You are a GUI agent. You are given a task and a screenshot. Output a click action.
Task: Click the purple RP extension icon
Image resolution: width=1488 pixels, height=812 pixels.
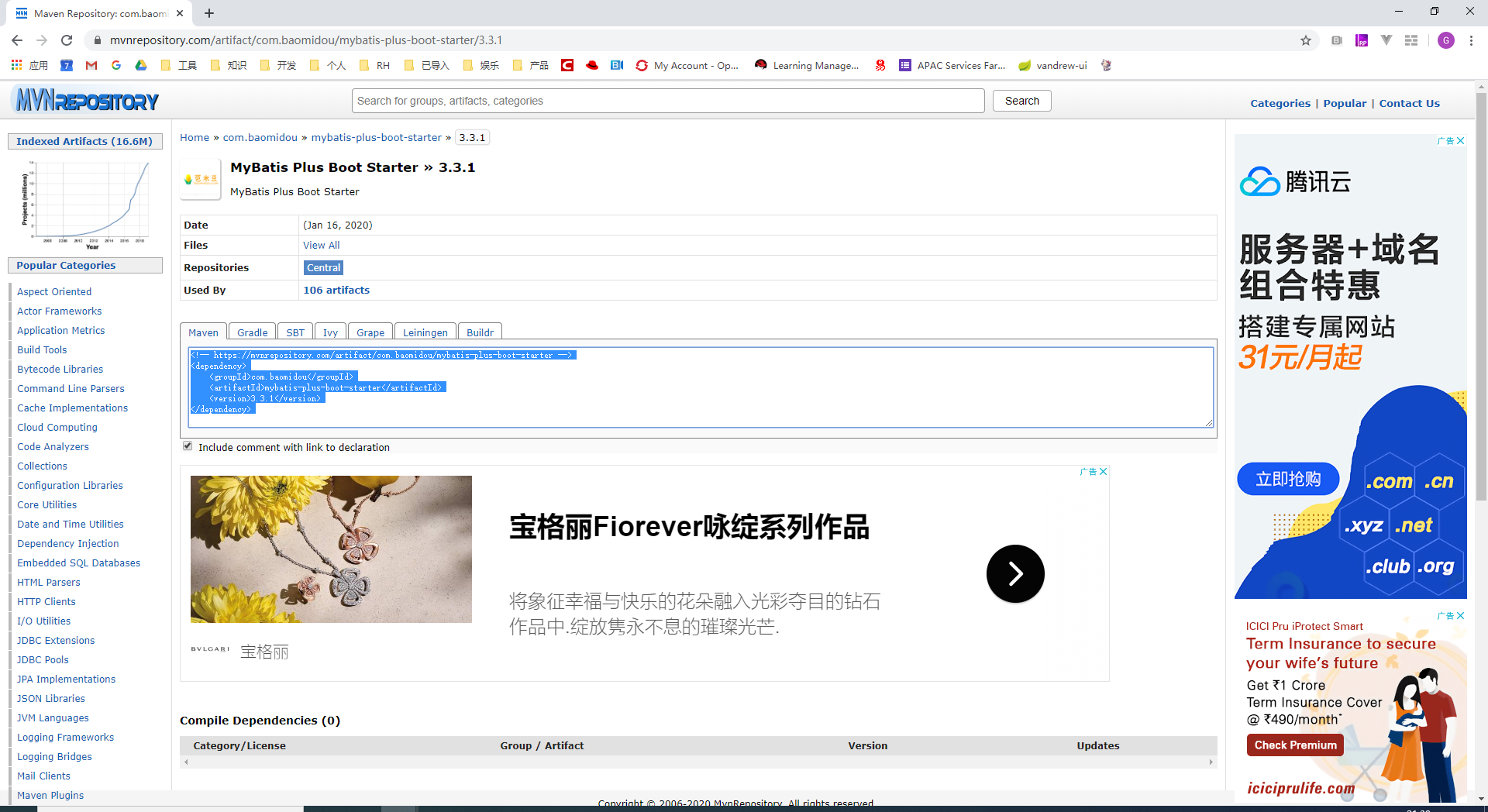tap(1362, 40)
